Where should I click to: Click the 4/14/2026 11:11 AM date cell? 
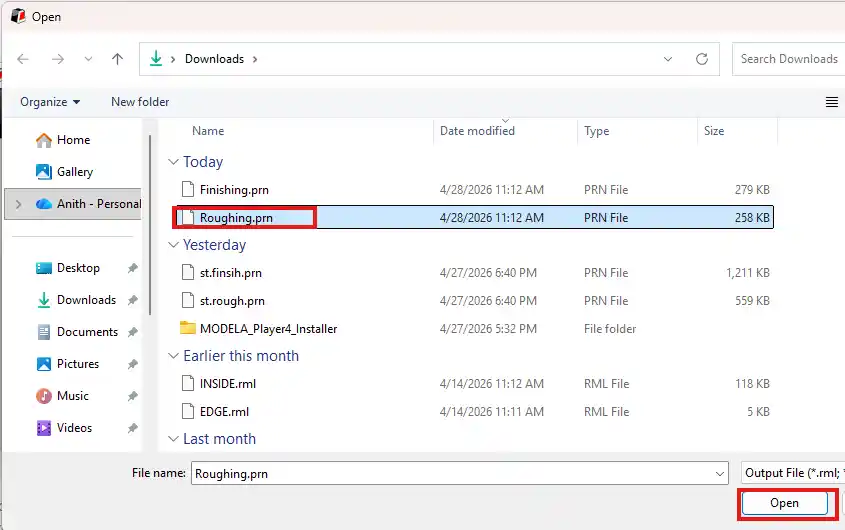click(491, 412)
